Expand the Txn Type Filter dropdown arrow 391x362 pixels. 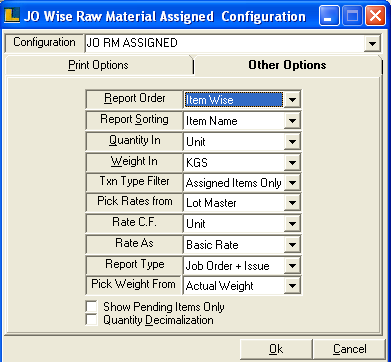(292, 183)
